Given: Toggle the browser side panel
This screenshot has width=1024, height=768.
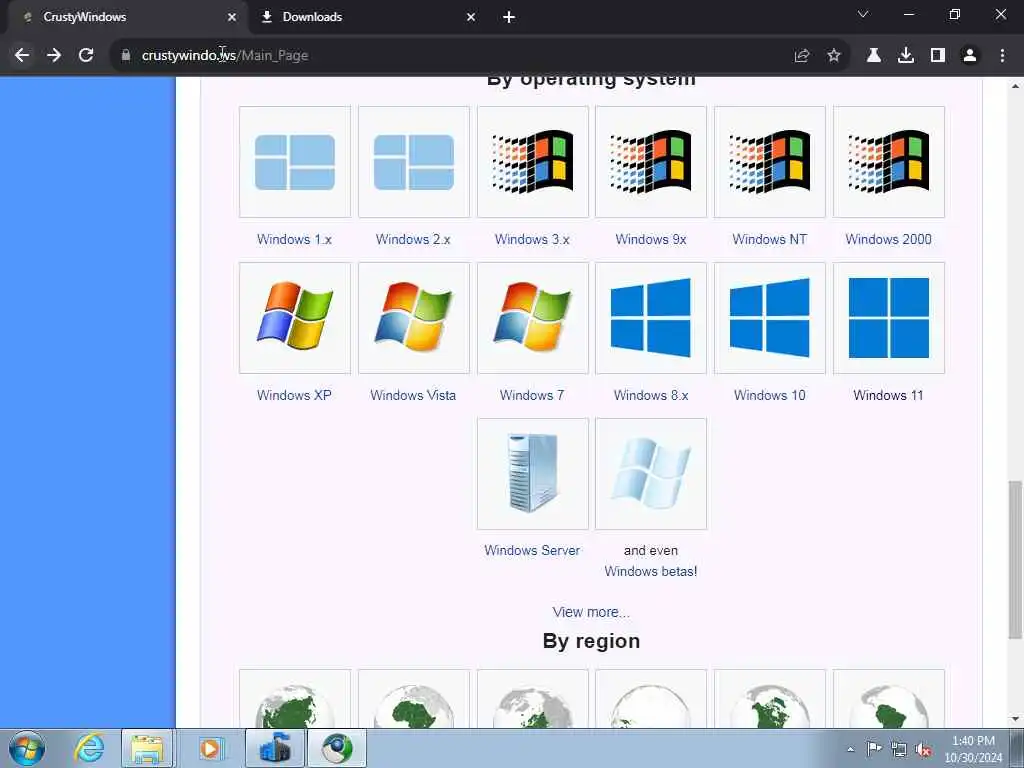Looking at the screenshot, I should [938, 56].
